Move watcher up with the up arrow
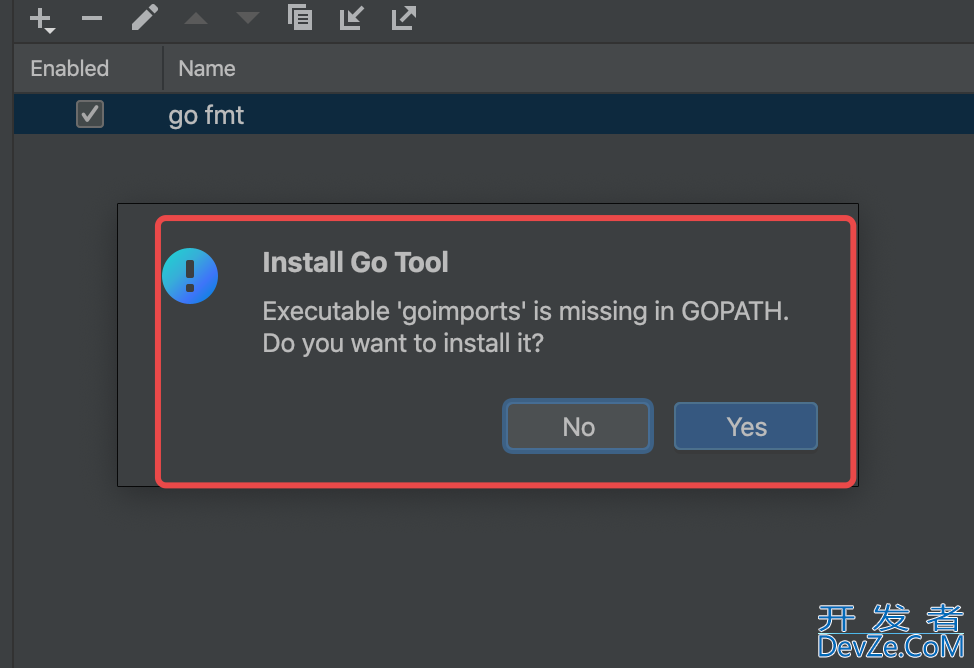974x668 pixels. coord(196,18)
